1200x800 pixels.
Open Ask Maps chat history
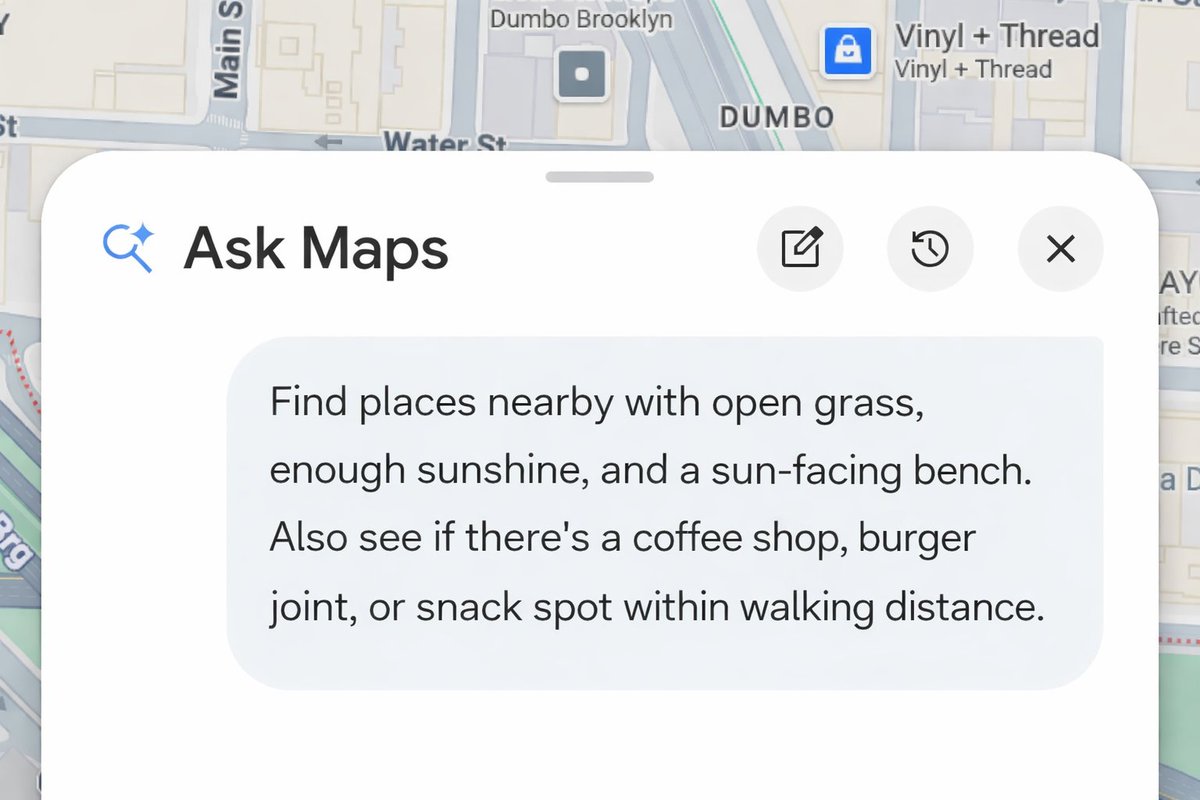point(930,248)
